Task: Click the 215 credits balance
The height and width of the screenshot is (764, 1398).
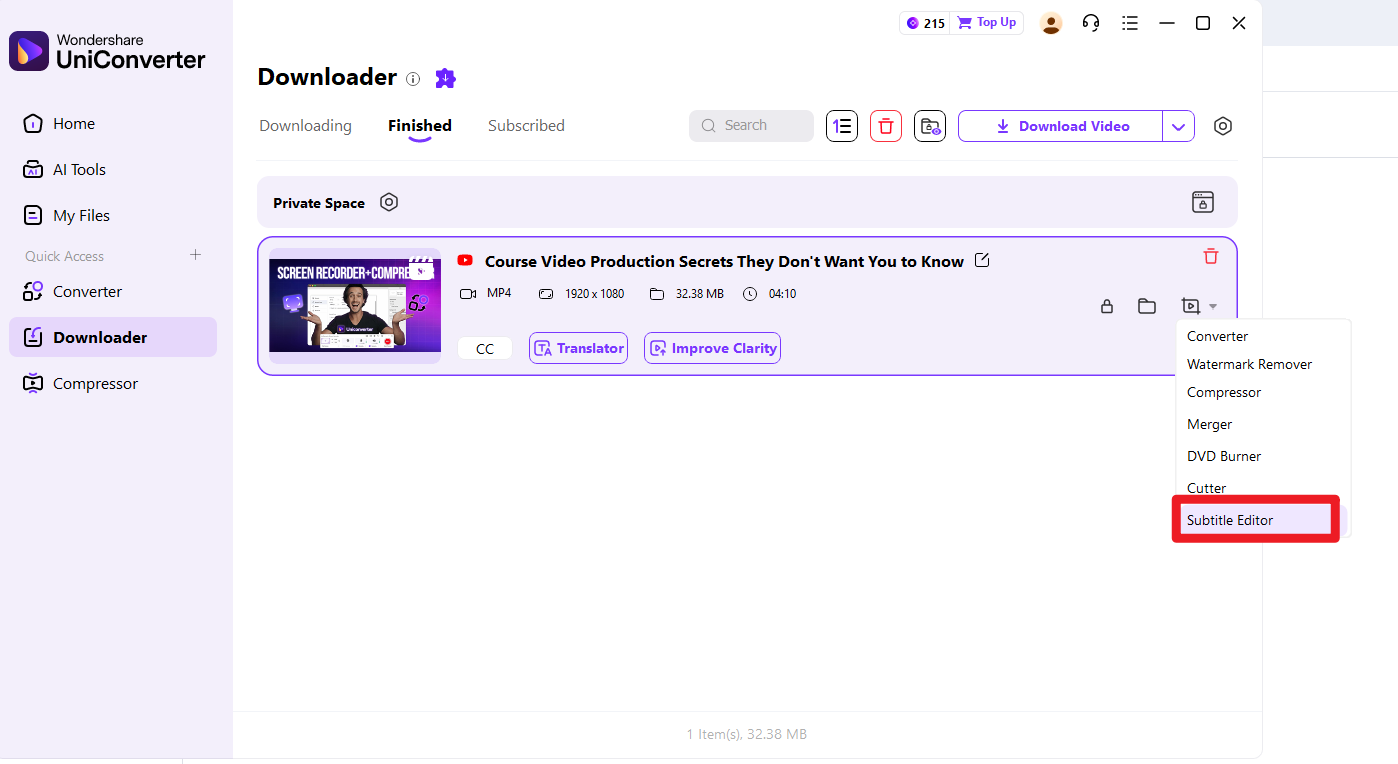Action: 925,23
